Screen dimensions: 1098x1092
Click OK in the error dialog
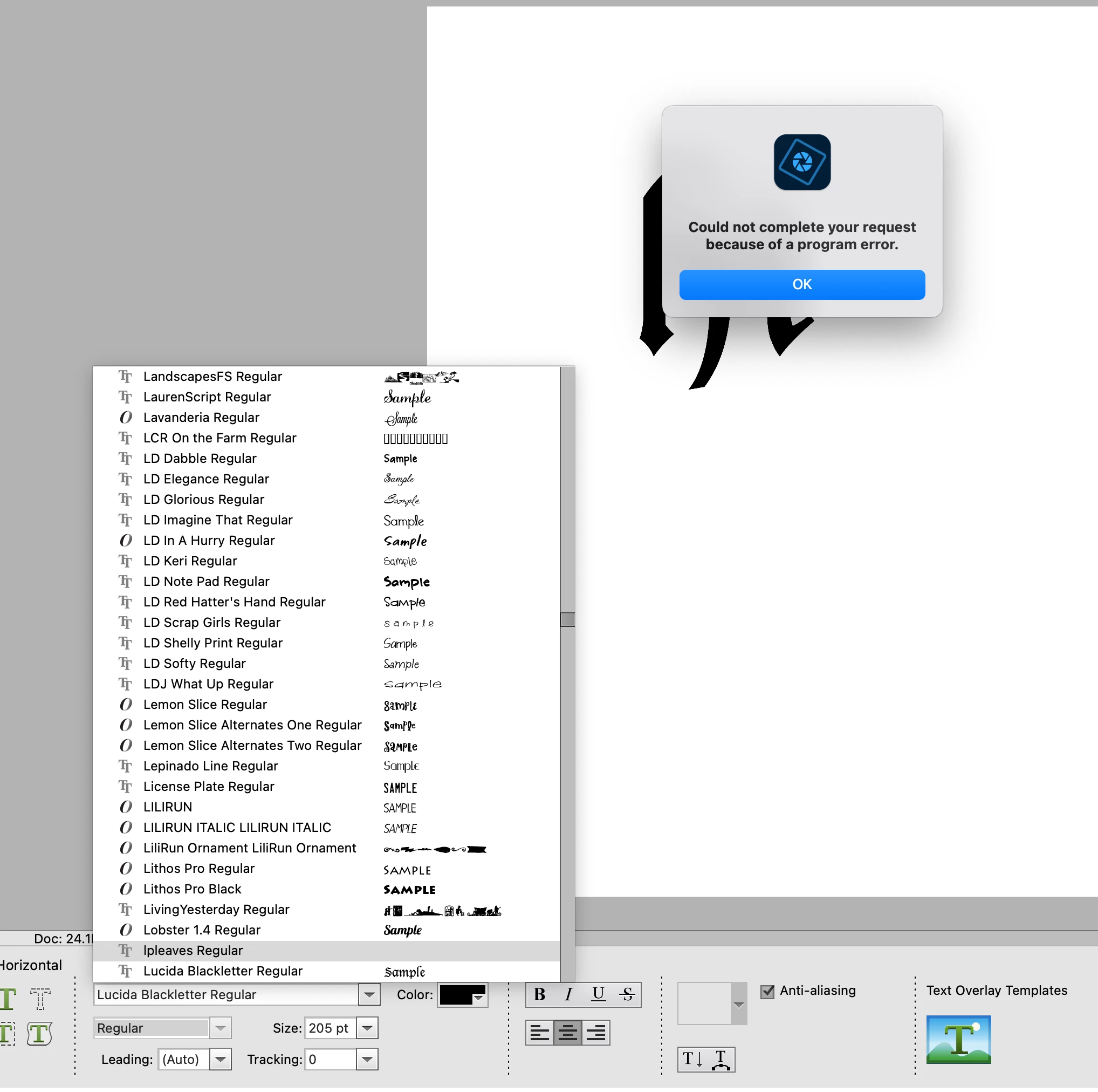point(802,285)
